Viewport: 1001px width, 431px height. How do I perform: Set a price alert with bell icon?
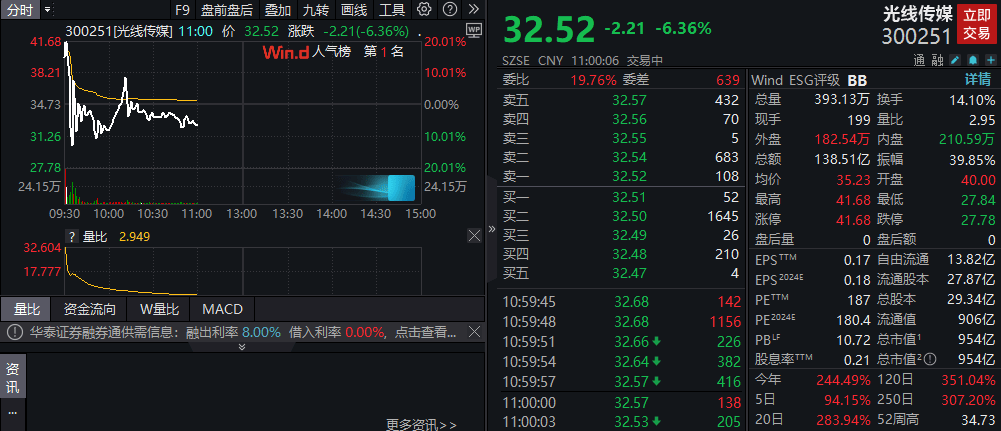[973, 61]
